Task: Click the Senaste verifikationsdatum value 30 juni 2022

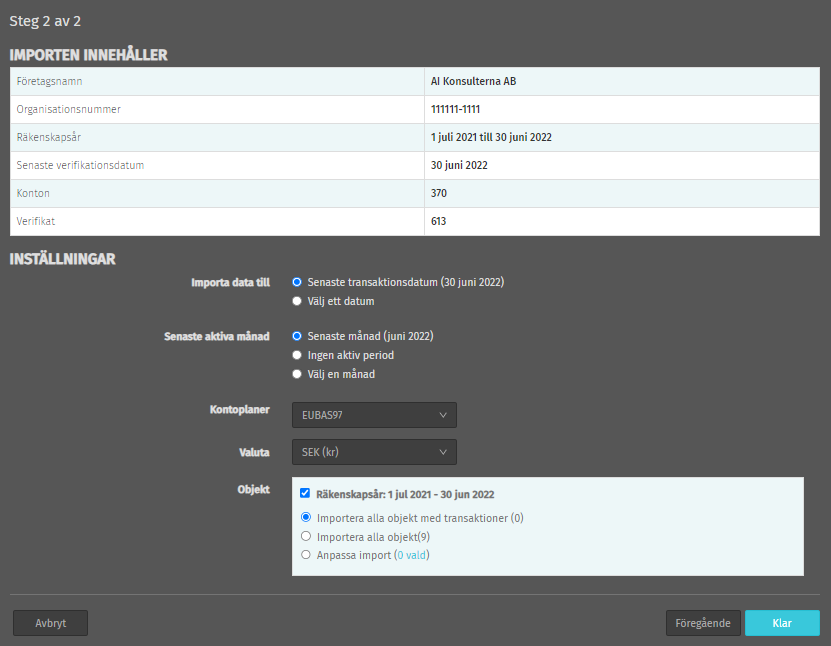Action: (x=459, y=165)
